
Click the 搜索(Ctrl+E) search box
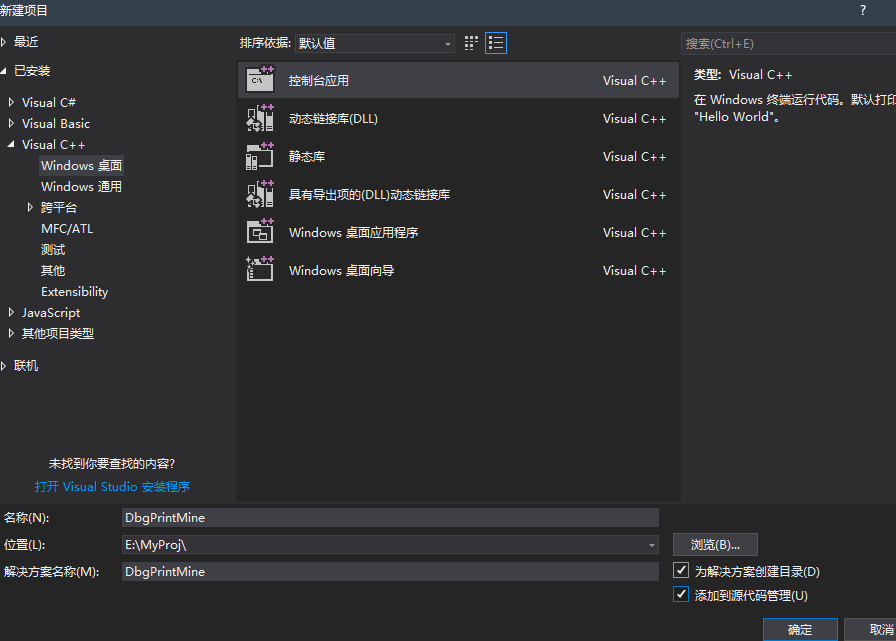pyautogui.click(x=789, y=43)
